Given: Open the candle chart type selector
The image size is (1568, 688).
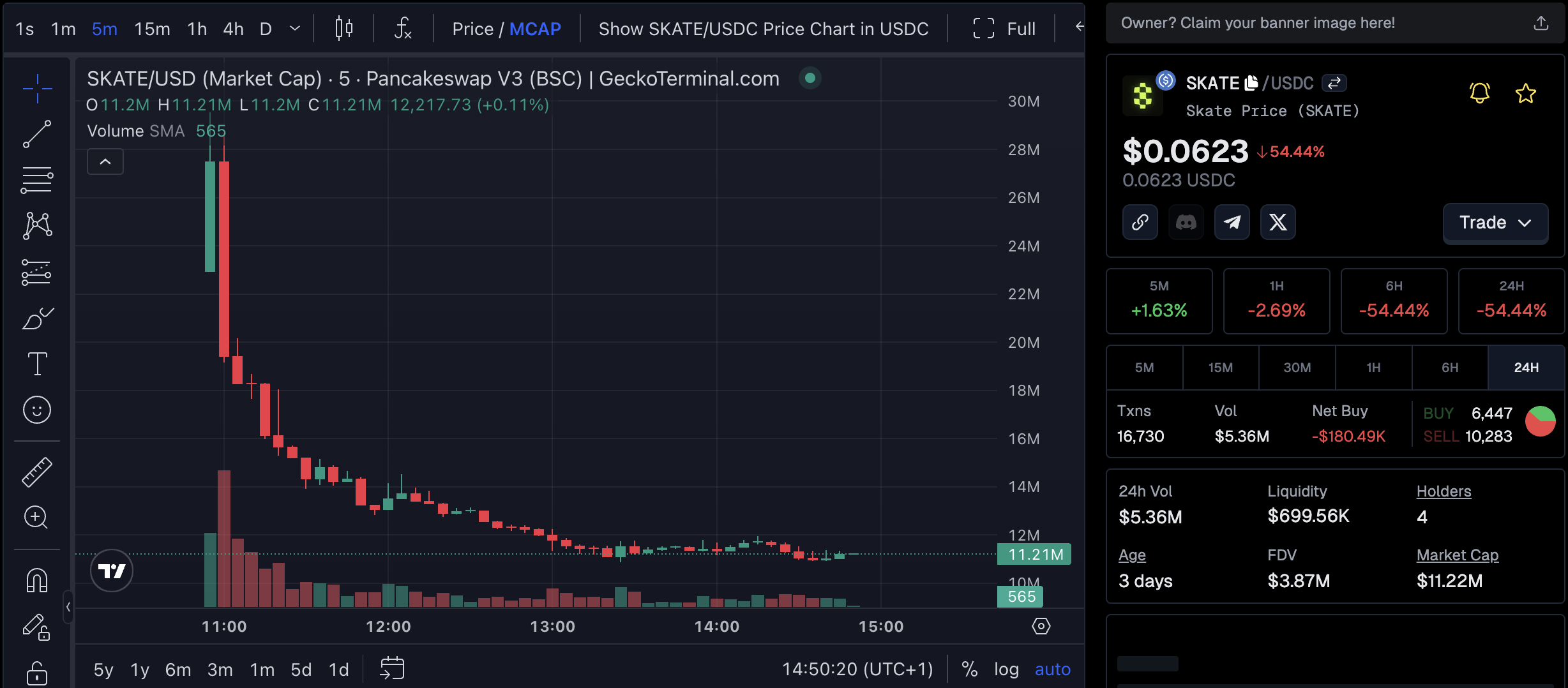Looking at the screenshot, I should click(x=344, y=28).
